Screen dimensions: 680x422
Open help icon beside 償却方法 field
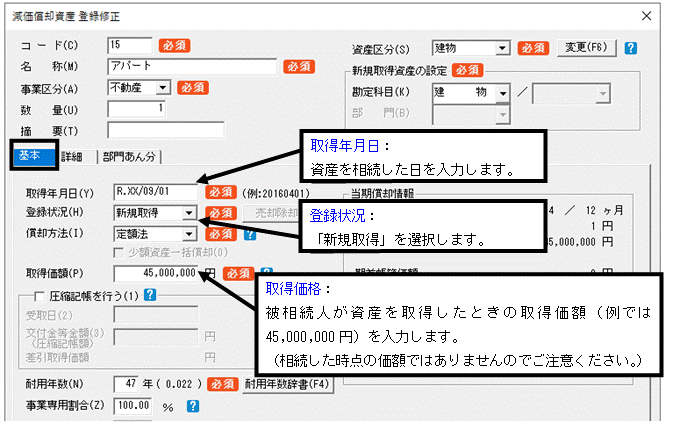(x=250, y=233)
